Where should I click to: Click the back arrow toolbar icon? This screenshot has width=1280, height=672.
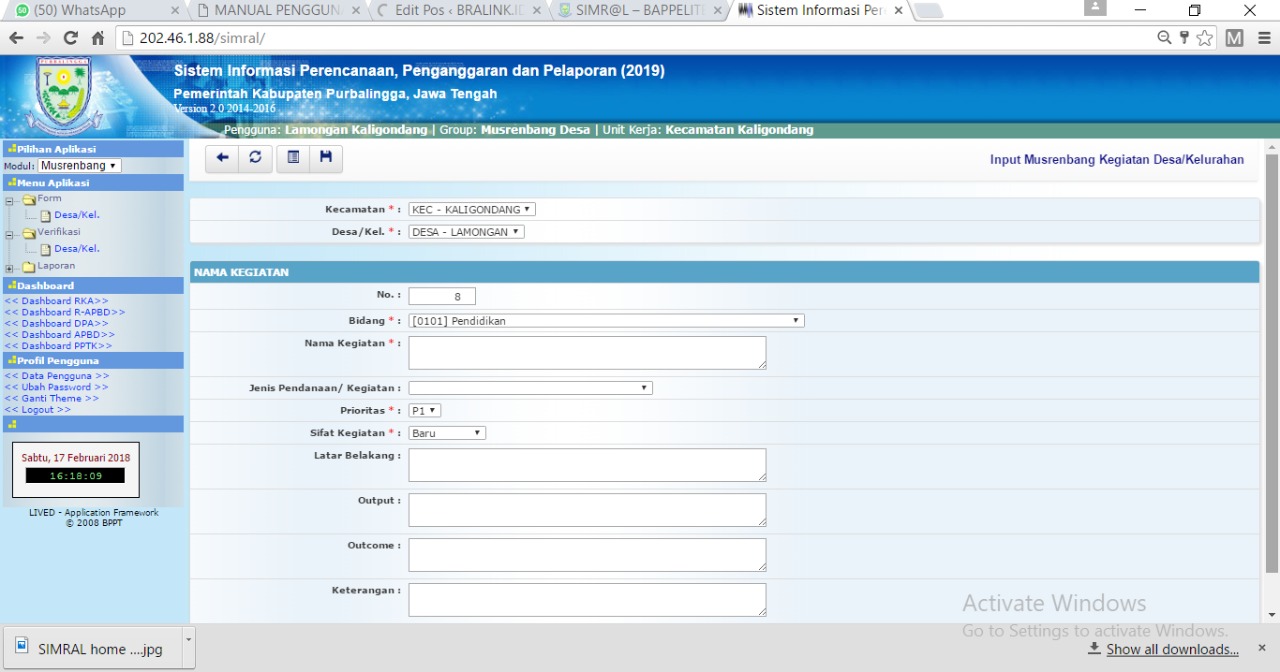point(222,158)
